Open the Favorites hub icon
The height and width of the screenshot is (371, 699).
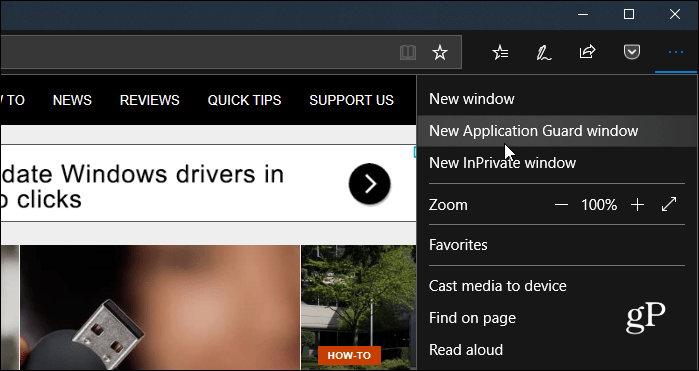click(500, 53)
